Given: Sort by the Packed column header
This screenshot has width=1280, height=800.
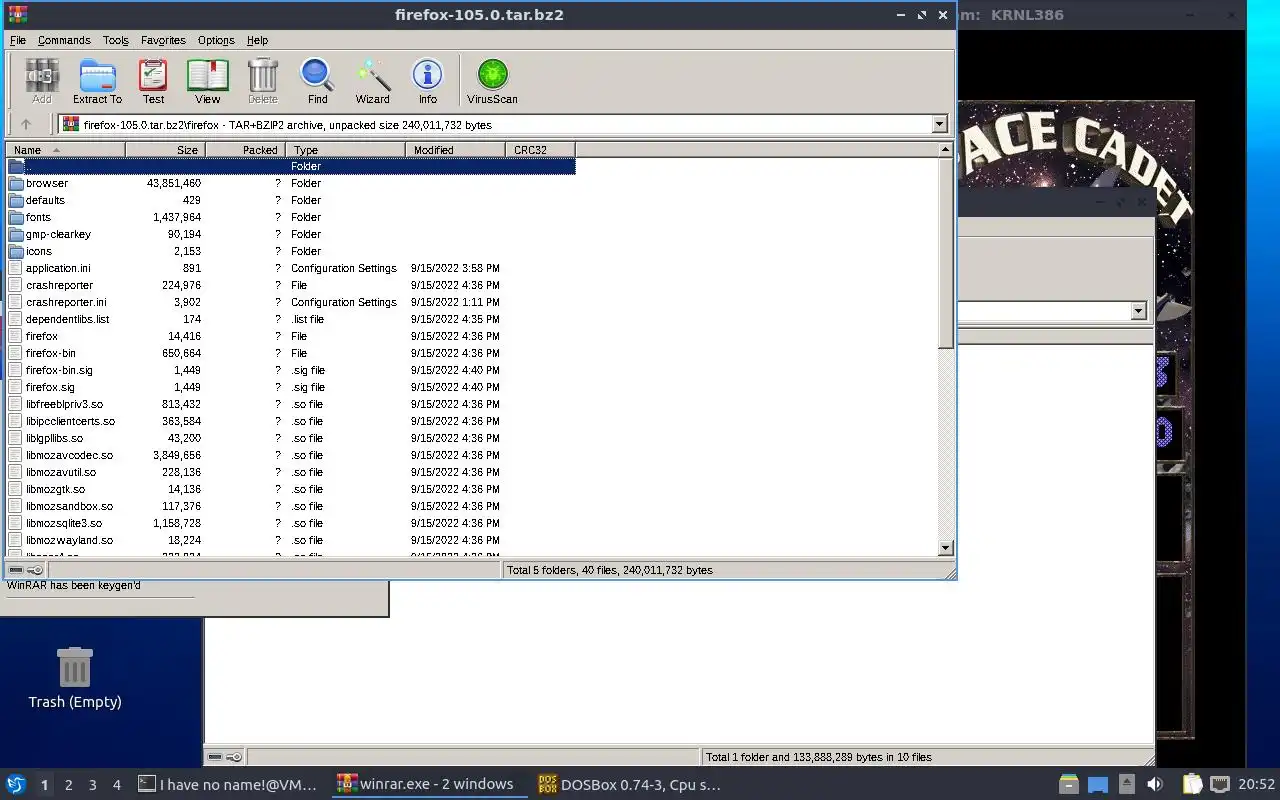Looking at the screenshot, I should [x=245, y=150].
